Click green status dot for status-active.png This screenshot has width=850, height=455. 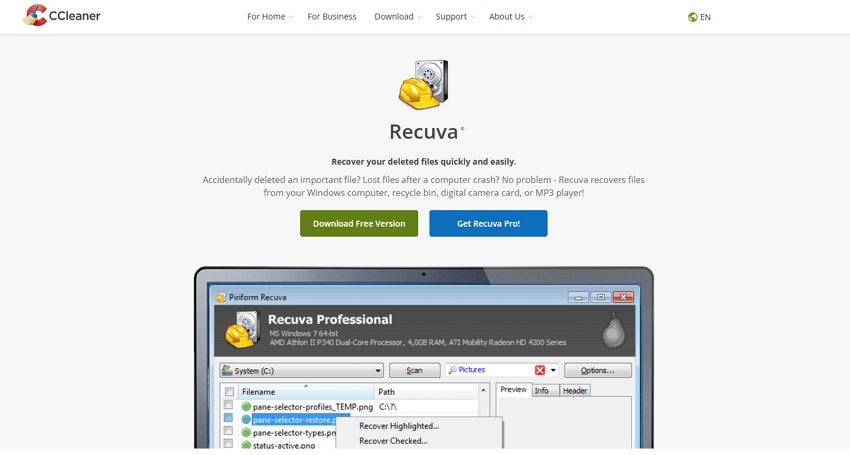(x=246, y=445)
